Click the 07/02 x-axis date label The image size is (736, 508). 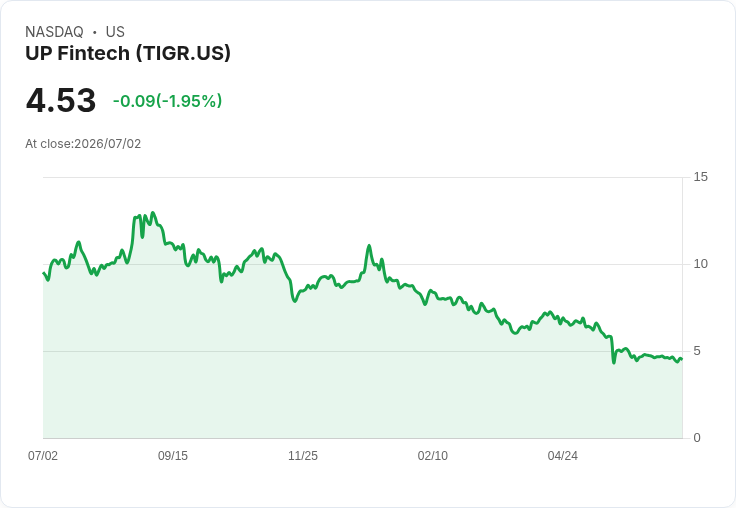pos(43,456)
